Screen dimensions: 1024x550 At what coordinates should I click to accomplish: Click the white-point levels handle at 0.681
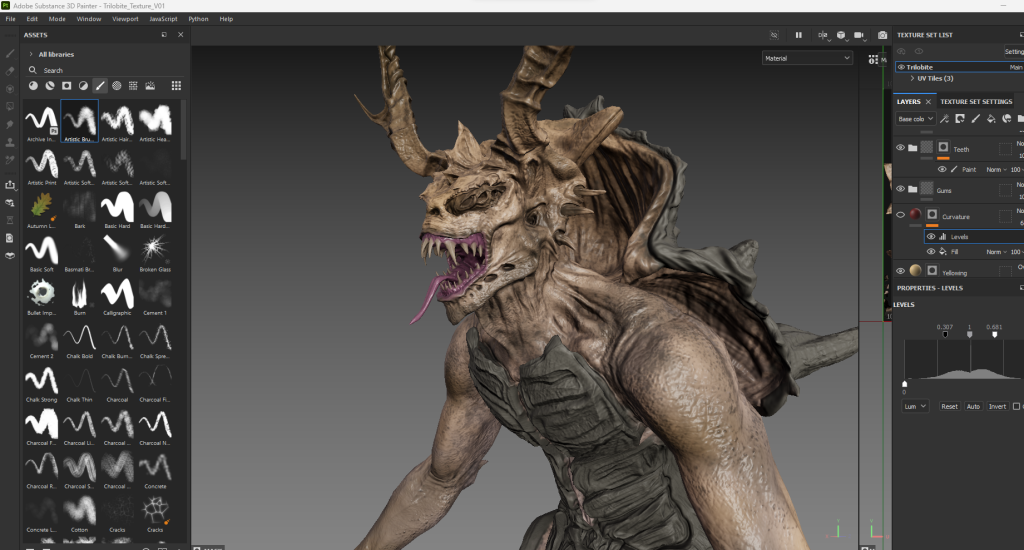[x=994, y=335]
